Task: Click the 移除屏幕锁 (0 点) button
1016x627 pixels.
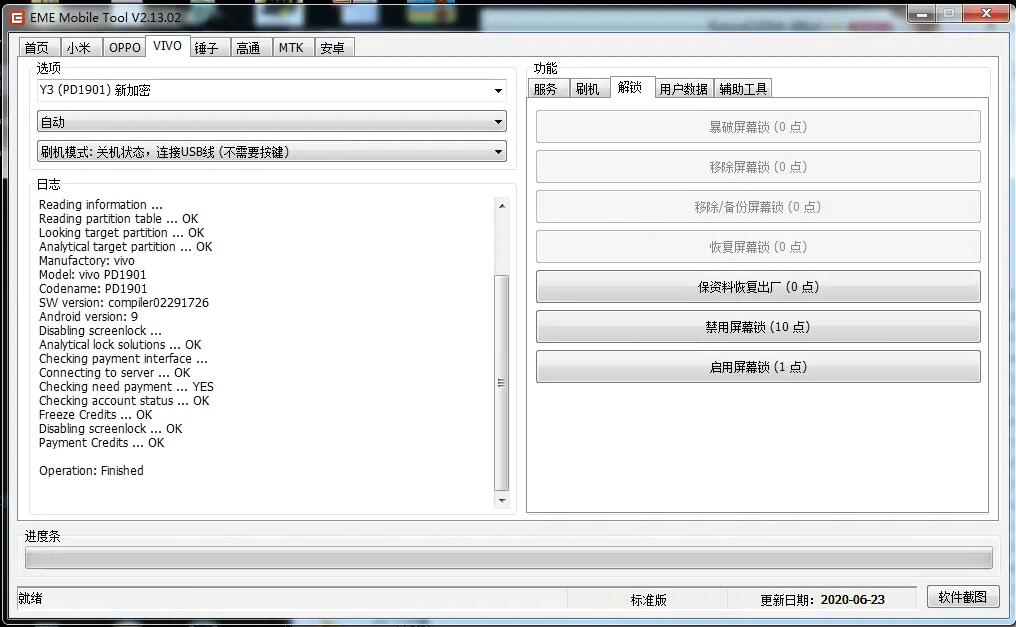Action: pyautogui.click(x=758, y=167)
